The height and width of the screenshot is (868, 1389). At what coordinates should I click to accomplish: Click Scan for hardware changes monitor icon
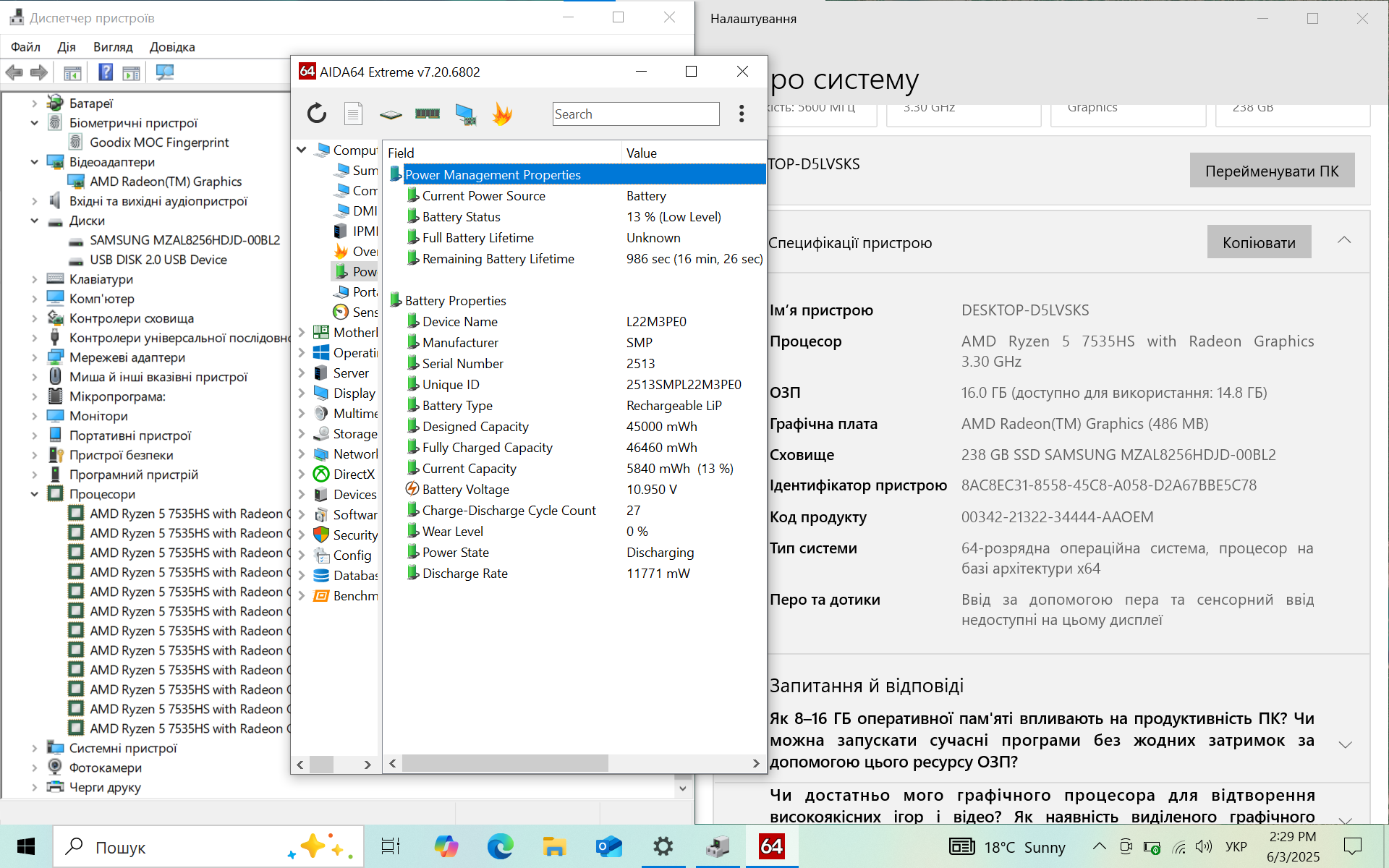coord(165,72)
